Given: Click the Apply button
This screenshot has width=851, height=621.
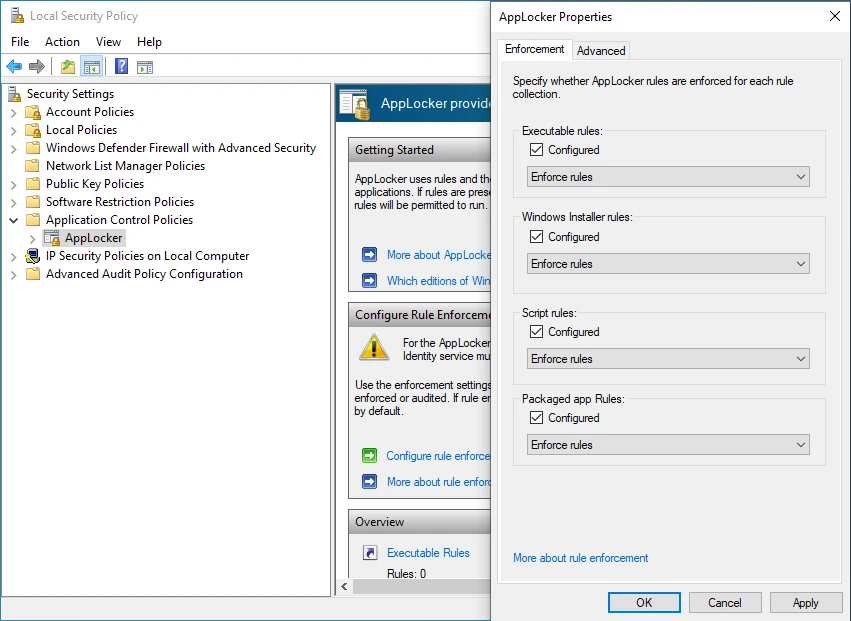Looking at the screenshot, I should [805, 603].
